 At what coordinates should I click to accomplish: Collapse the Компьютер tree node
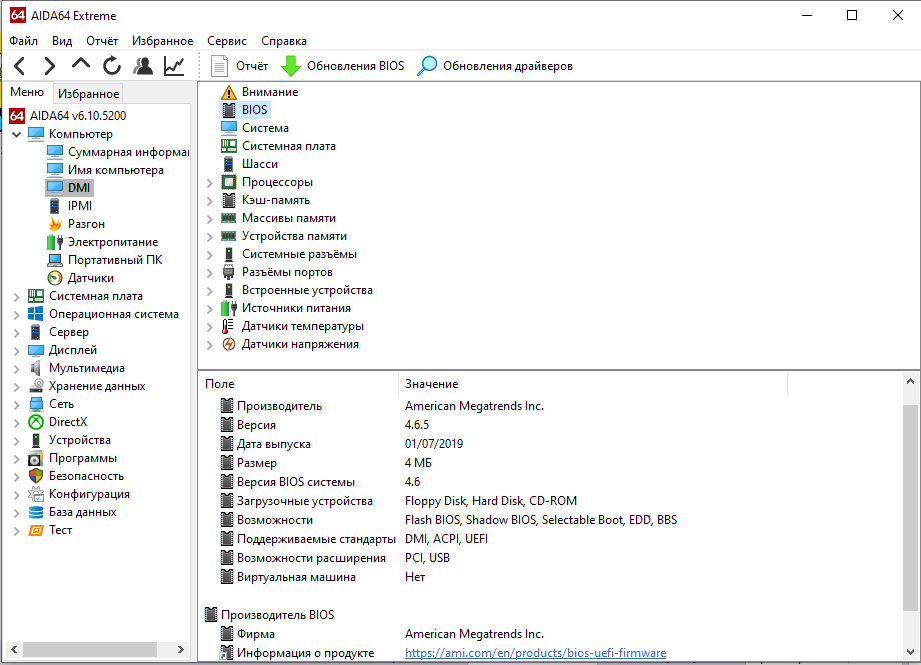click(x=16, y=135)
